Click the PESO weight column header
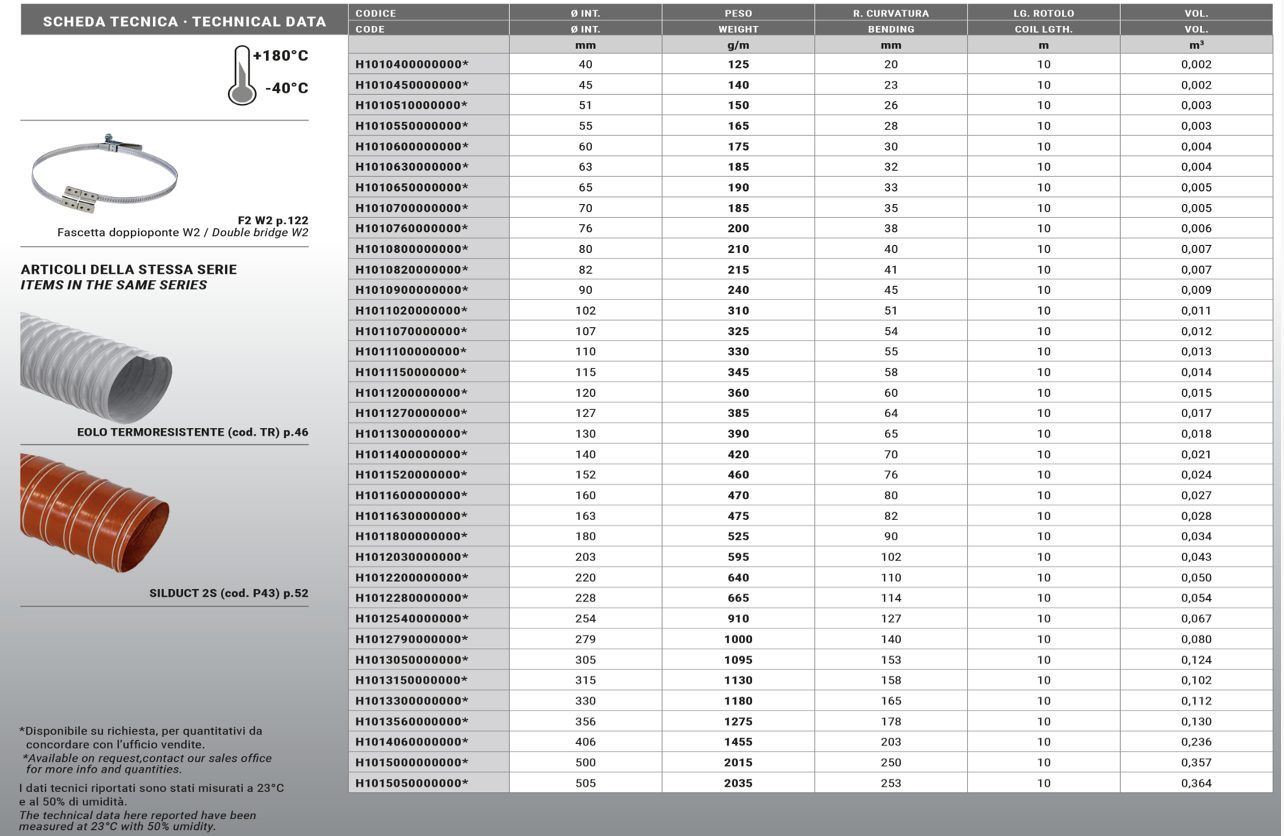This screenshot has width=1284, height=836. click(x=738, y=13)
